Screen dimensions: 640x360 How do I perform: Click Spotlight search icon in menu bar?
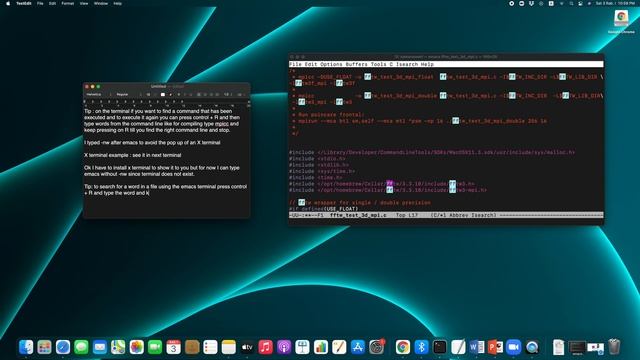click(x=571, y=3)
